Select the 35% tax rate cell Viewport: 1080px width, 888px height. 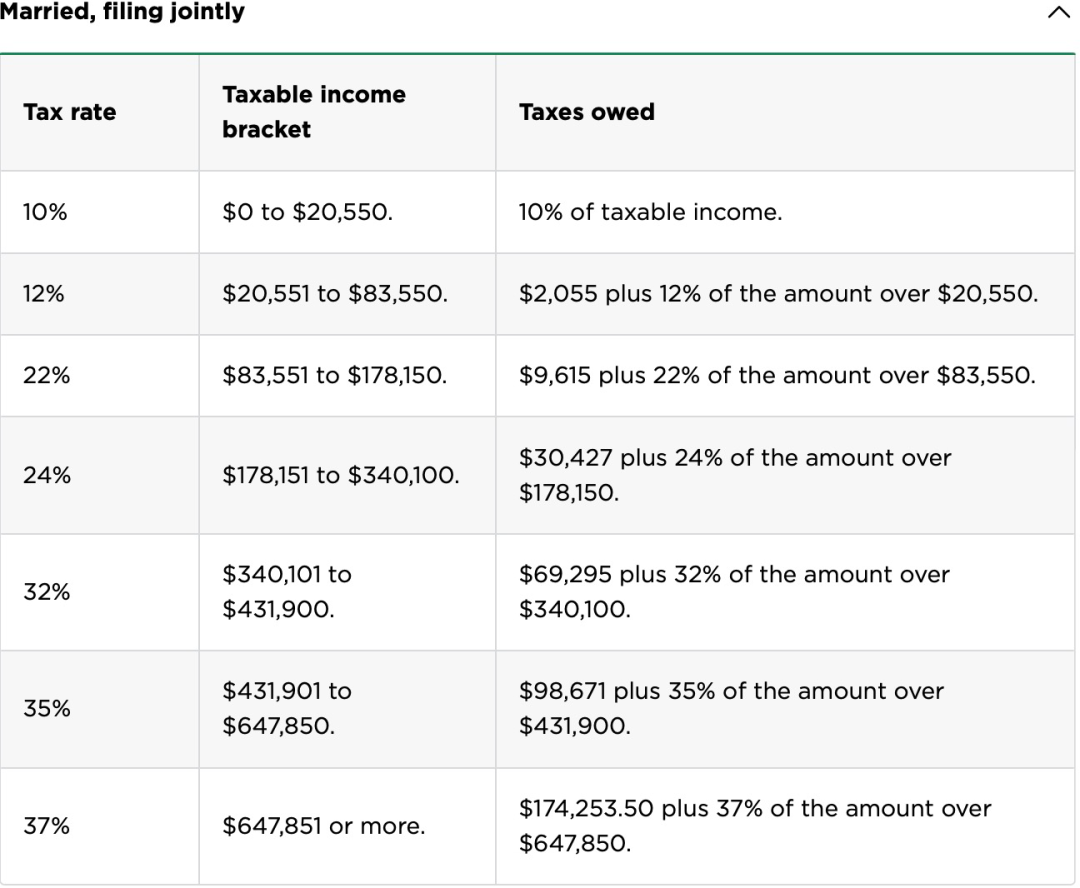(x=46, y=709)
